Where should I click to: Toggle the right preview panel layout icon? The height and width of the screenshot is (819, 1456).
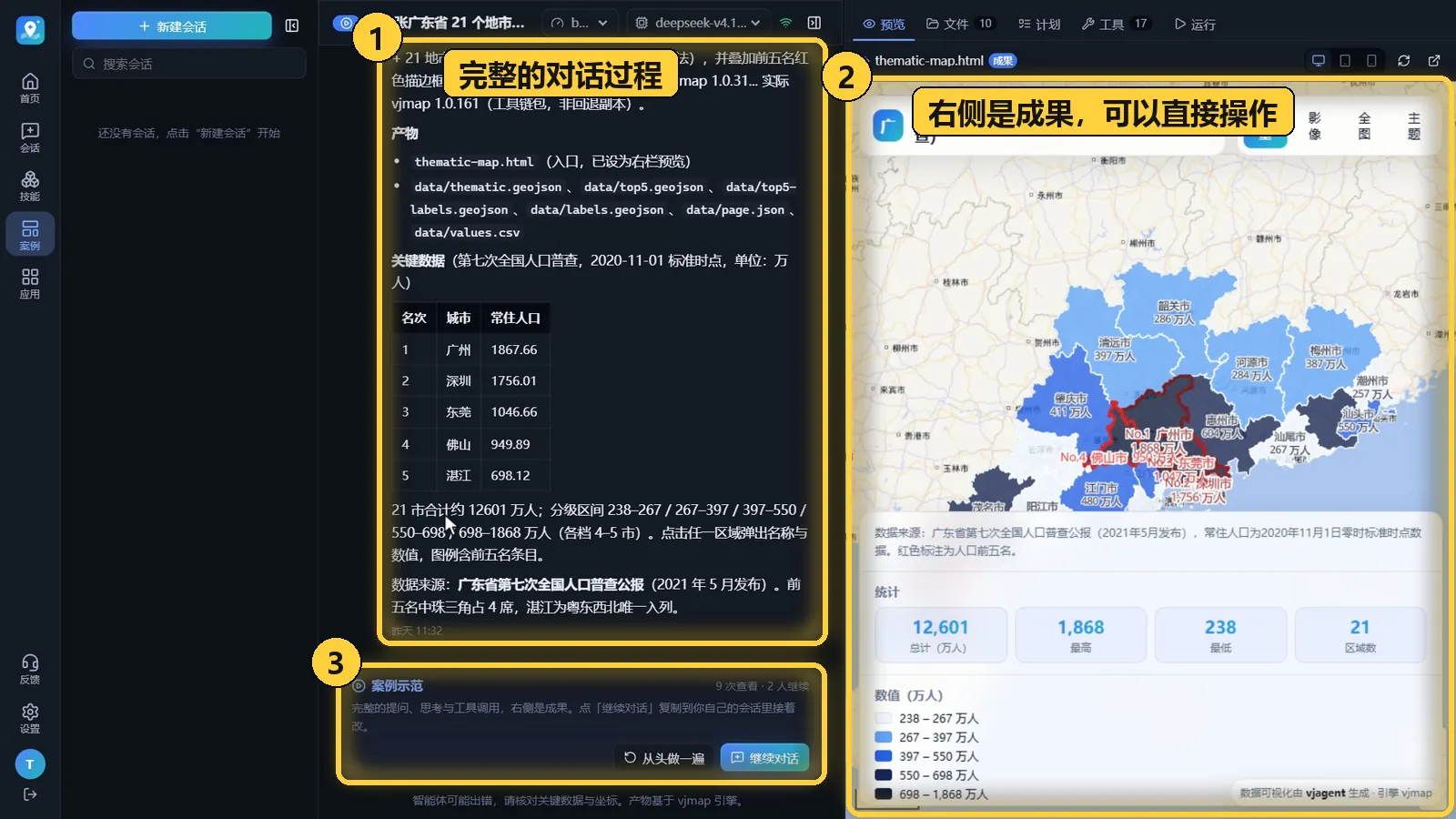(814, 23)
